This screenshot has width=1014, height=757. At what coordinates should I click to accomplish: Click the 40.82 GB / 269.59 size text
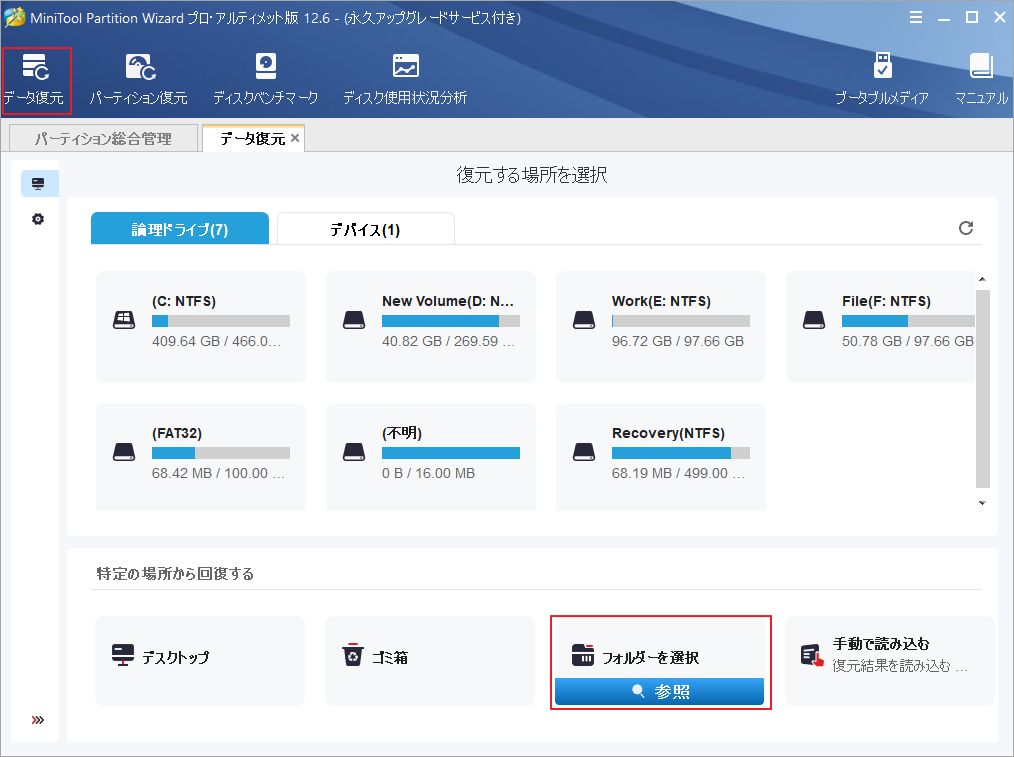coord(448,341)
